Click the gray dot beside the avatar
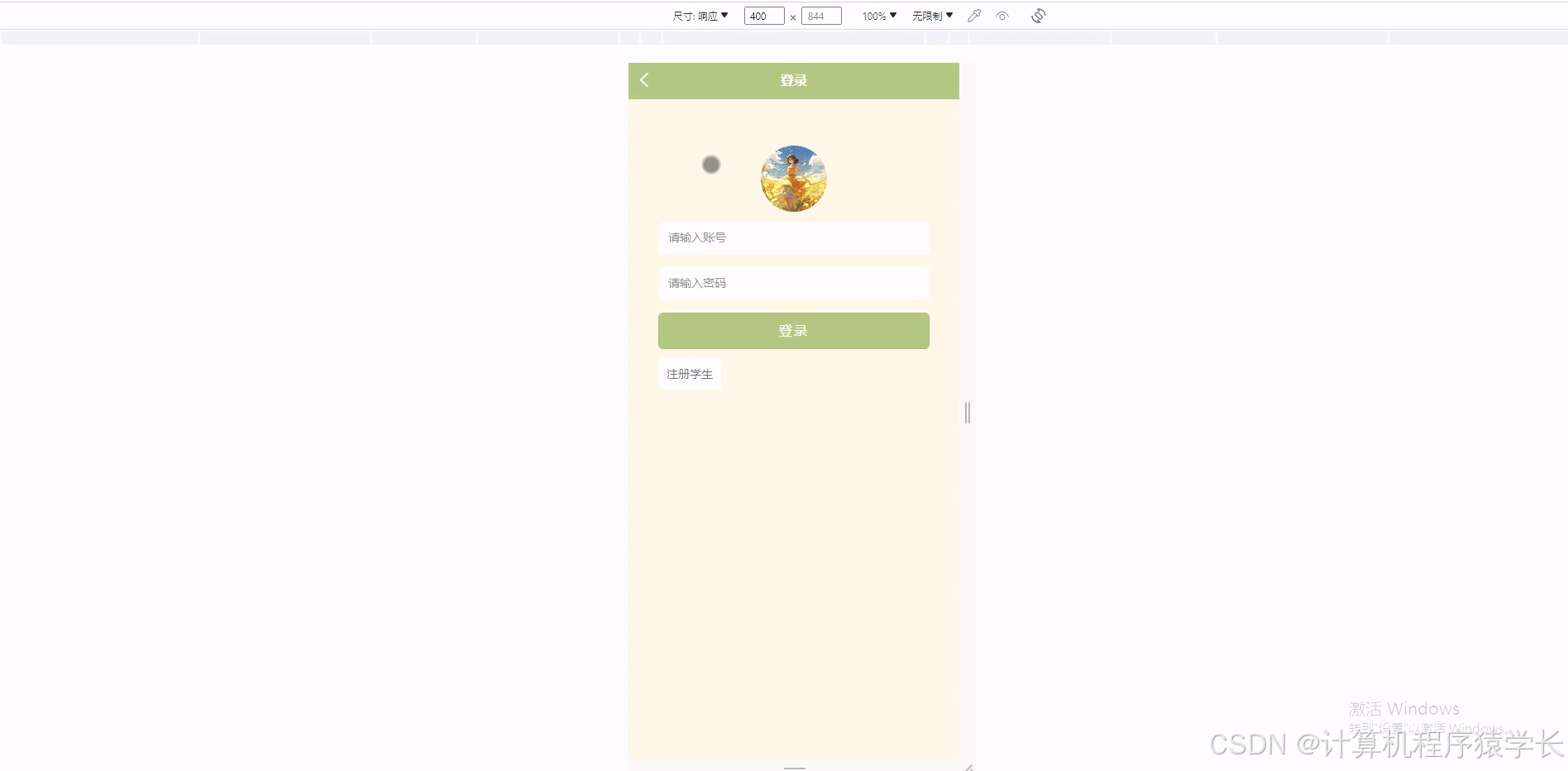1568x771 pixels. coord(710,165)
